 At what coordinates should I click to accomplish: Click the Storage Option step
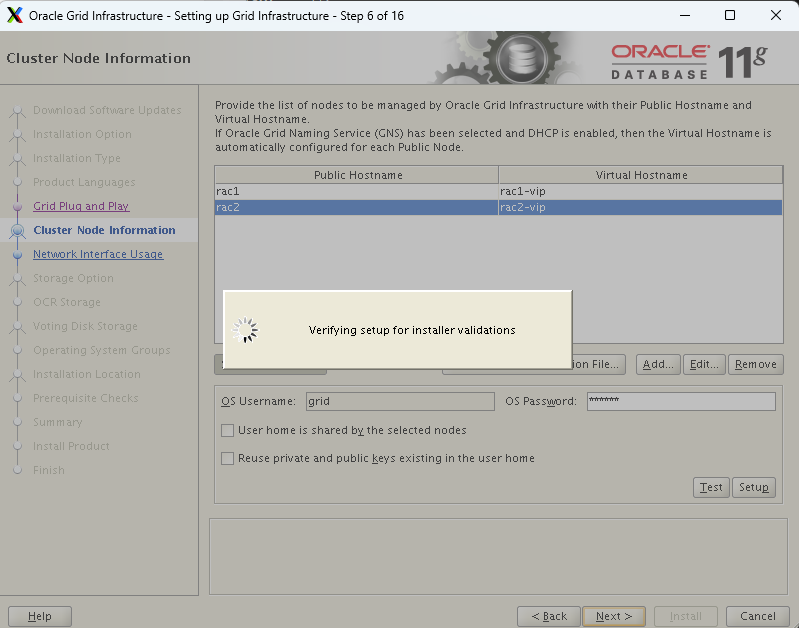click(73, 278)
